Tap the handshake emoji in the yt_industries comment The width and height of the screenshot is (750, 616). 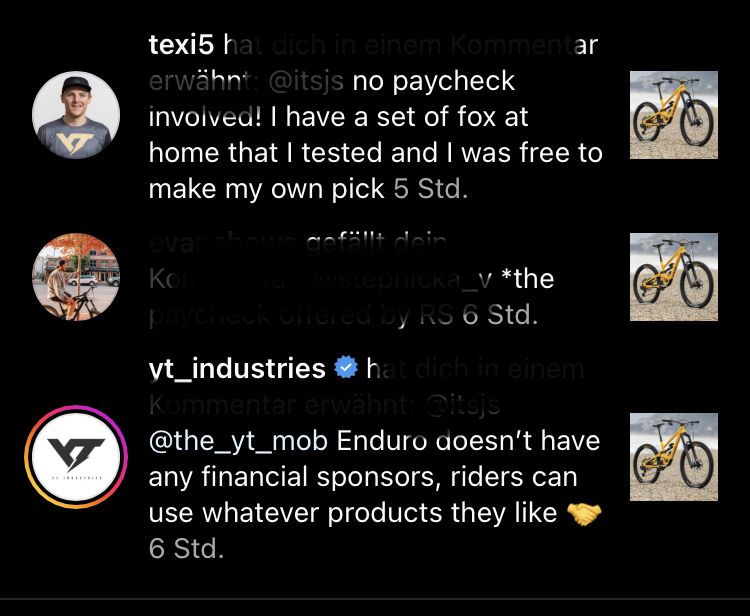pyautogui.click(x=586, y=514)
